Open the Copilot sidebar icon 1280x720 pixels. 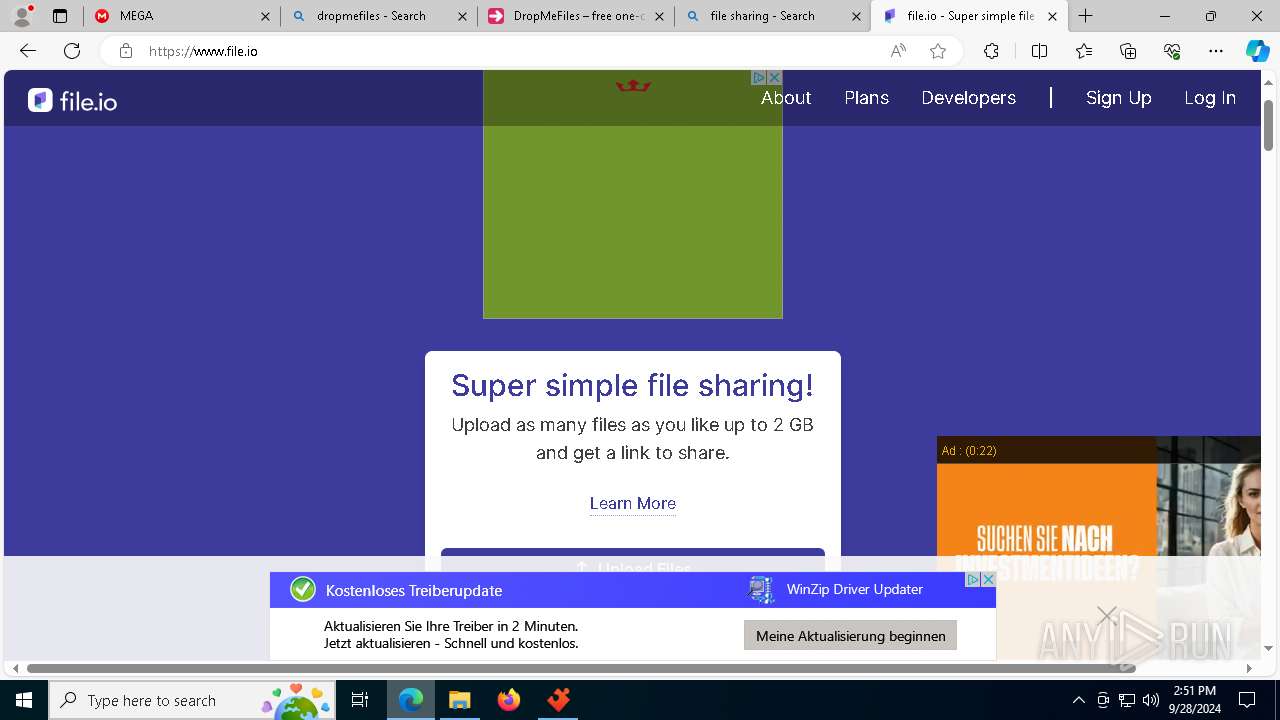[x=1257, y=51]
